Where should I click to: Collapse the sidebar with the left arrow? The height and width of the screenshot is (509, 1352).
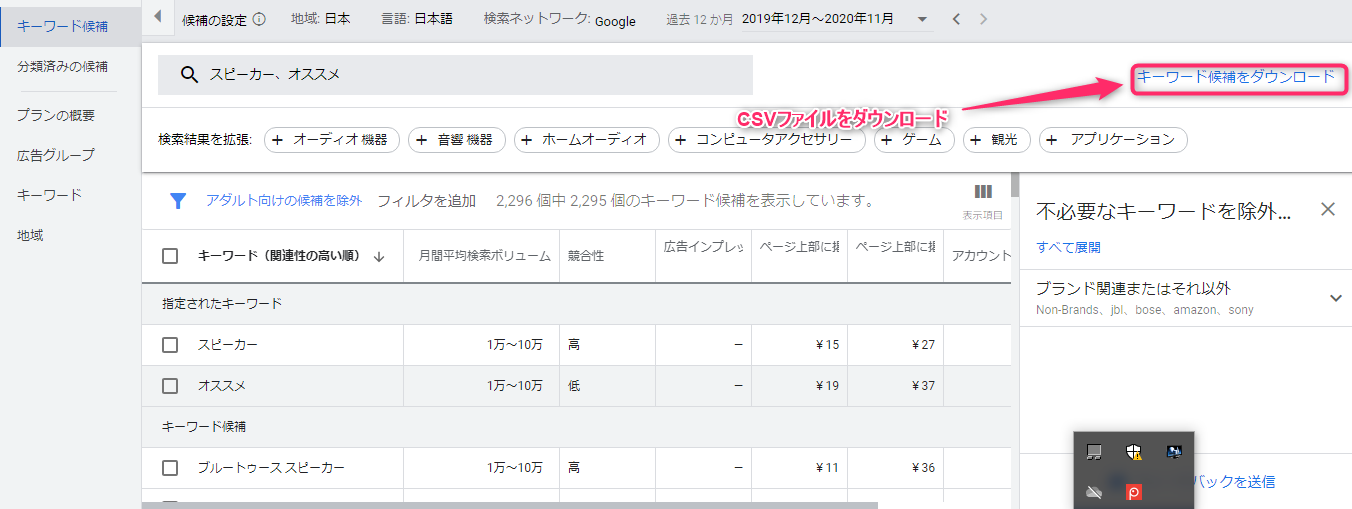157,18
